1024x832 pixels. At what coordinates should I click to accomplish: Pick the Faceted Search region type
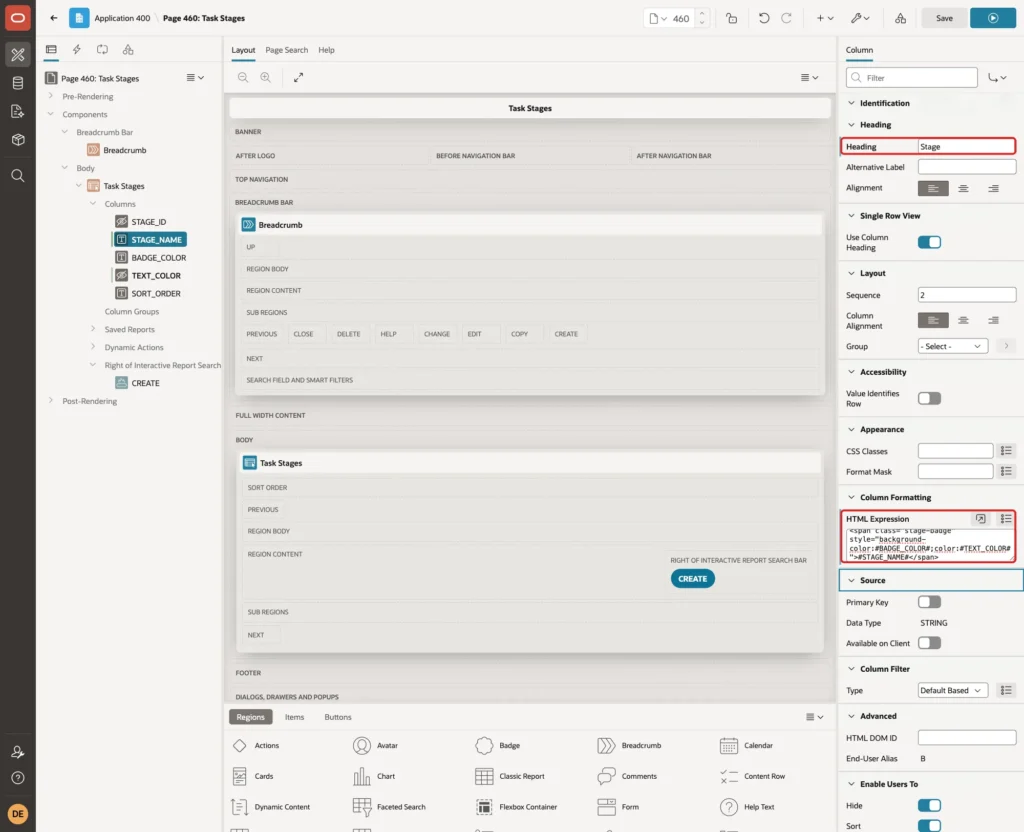[389, 807]
